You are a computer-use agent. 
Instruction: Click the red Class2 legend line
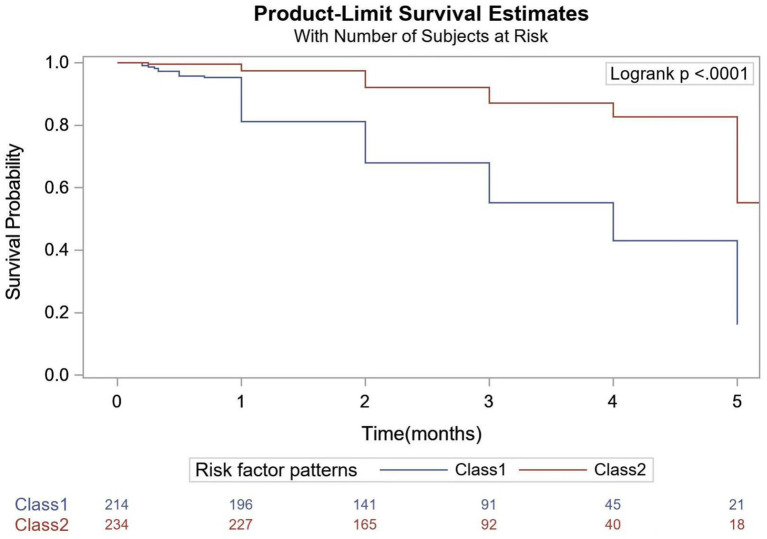click(x=553, y=470)
